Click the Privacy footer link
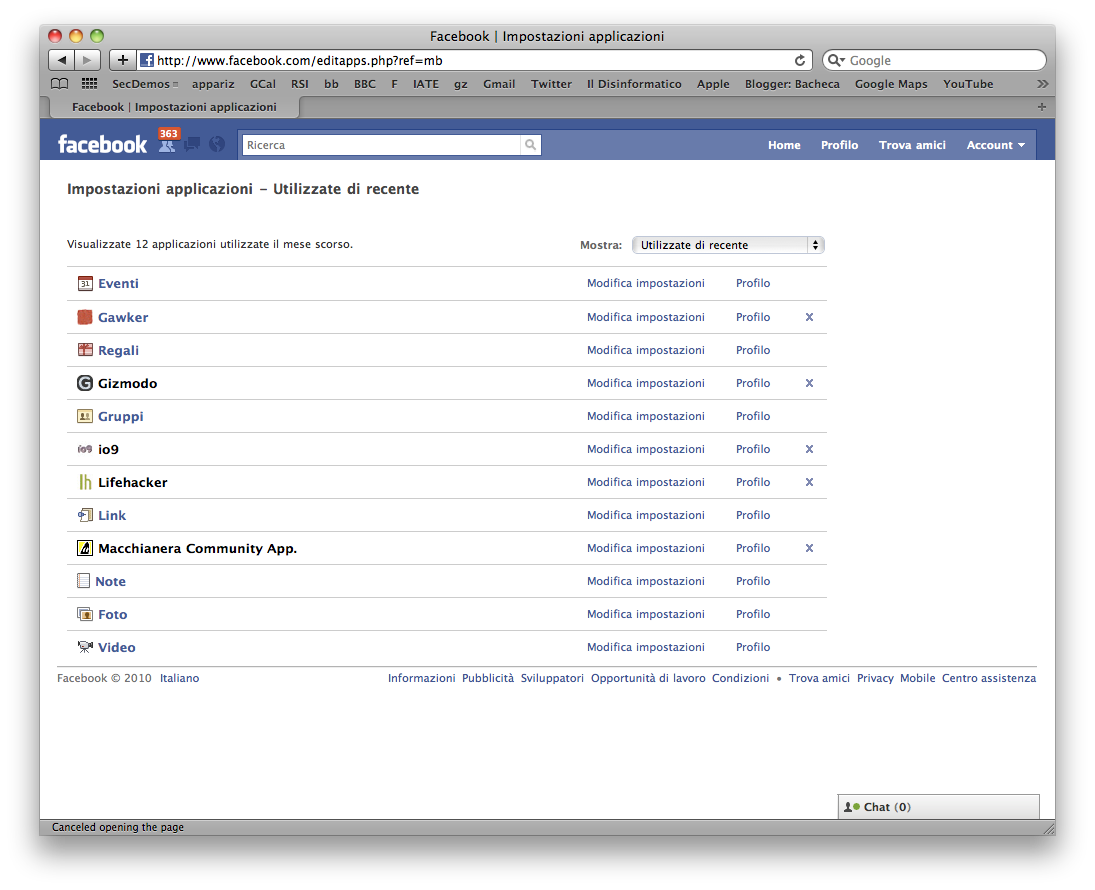 (x=875, y=678)
